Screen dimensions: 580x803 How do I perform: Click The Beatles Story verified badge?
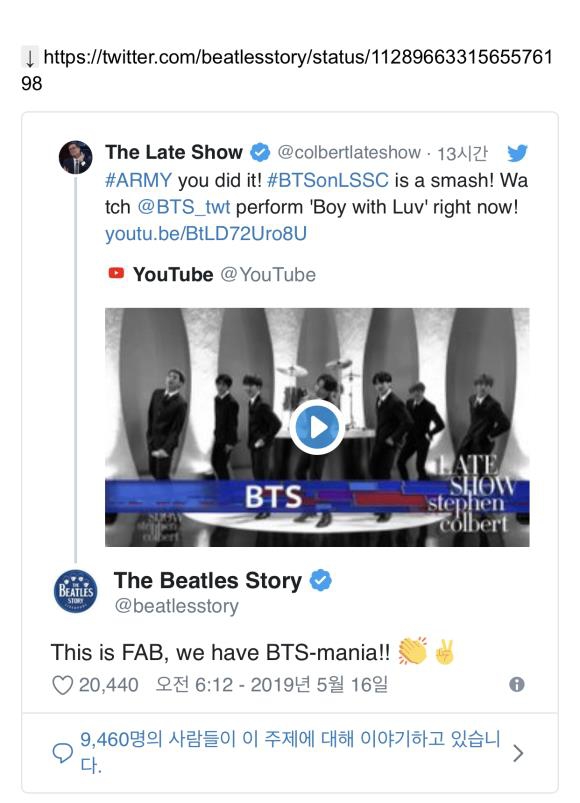click(321, 580)
